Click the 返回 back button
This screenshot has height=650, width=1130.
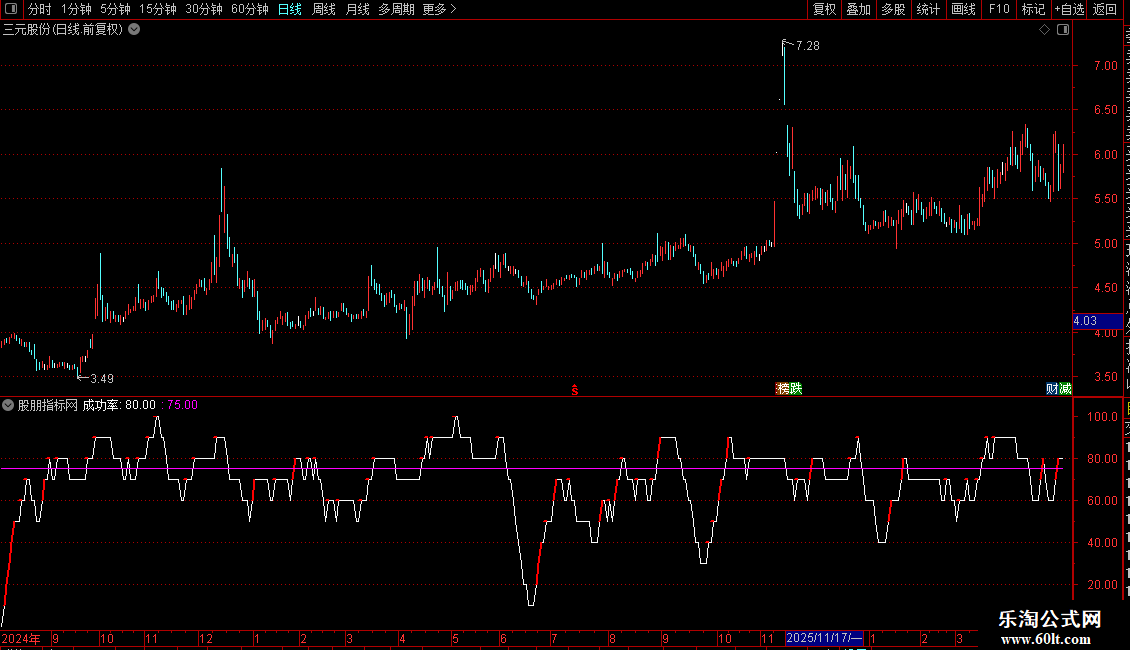[1105, 9]
